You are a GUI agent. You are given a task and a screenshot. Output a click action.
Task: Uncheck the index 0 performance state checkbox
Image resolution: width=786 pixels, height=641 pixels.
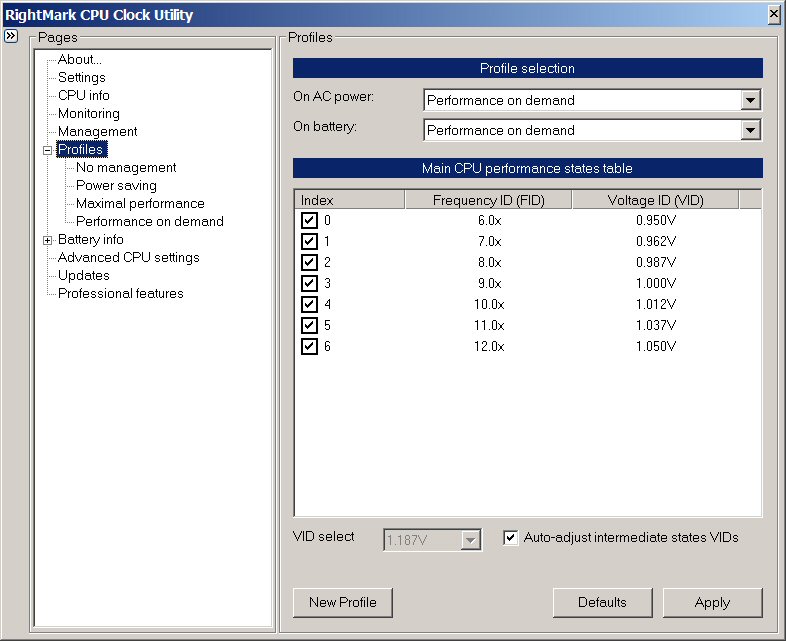tap(310, 220)
